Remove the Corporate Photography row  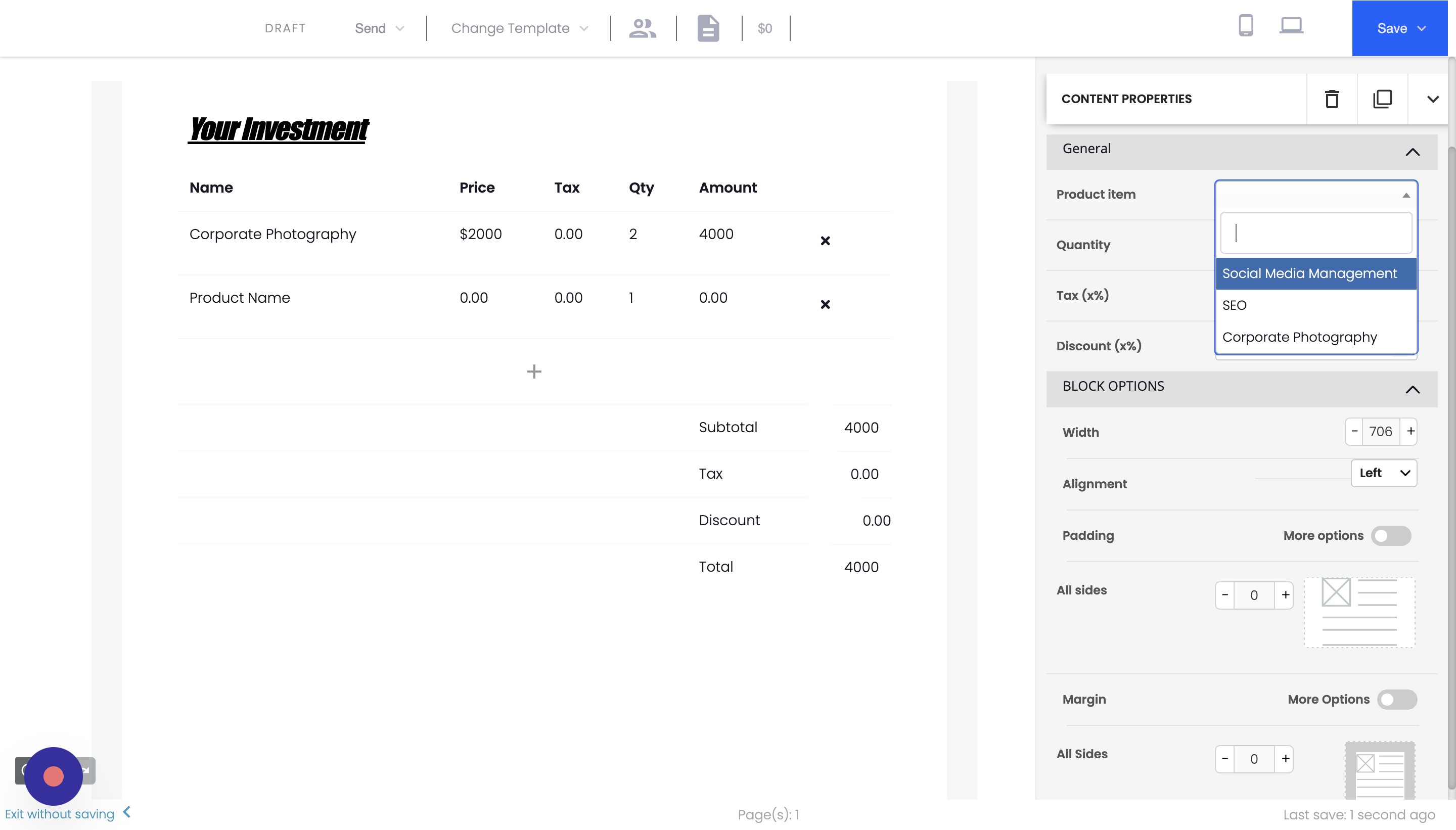coord(825,241)
